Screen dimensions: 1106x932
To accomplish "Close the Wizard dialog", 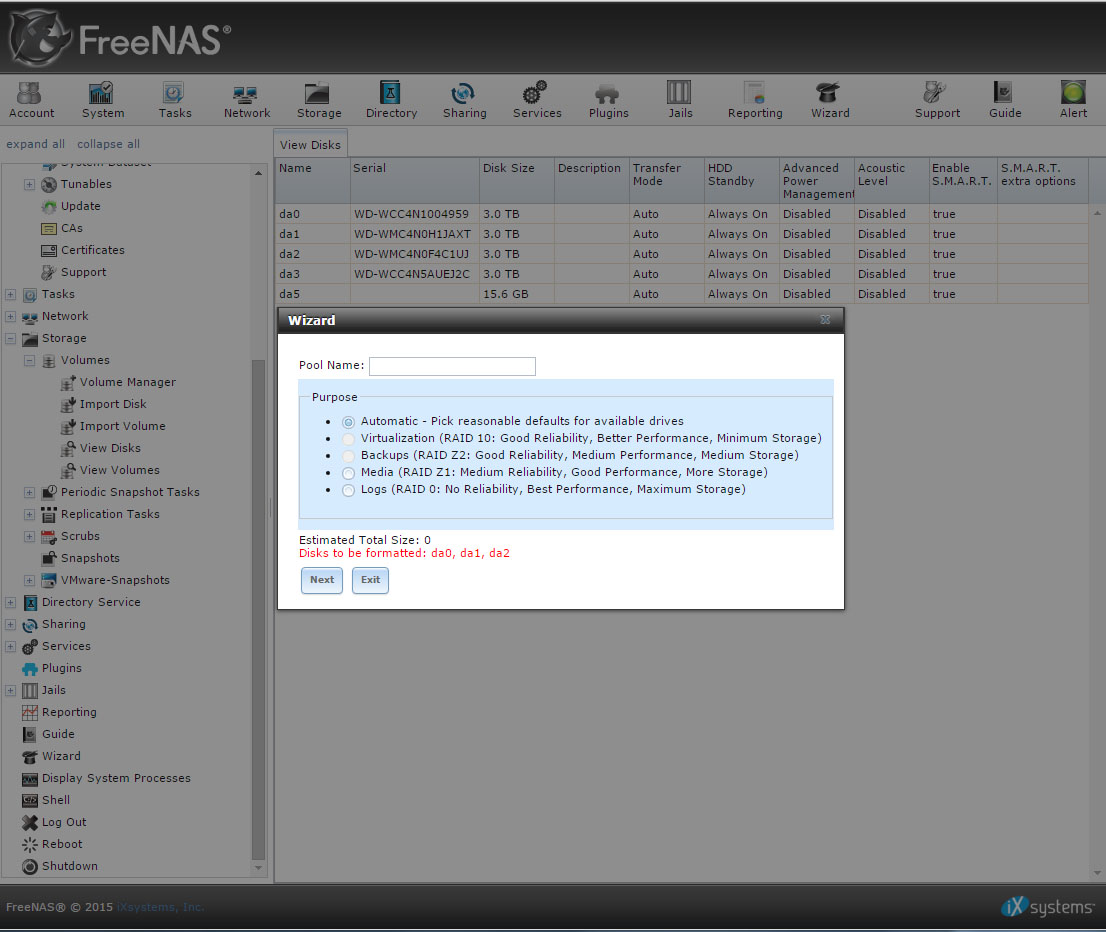I will pyautogui.click(x=825, y=320).
